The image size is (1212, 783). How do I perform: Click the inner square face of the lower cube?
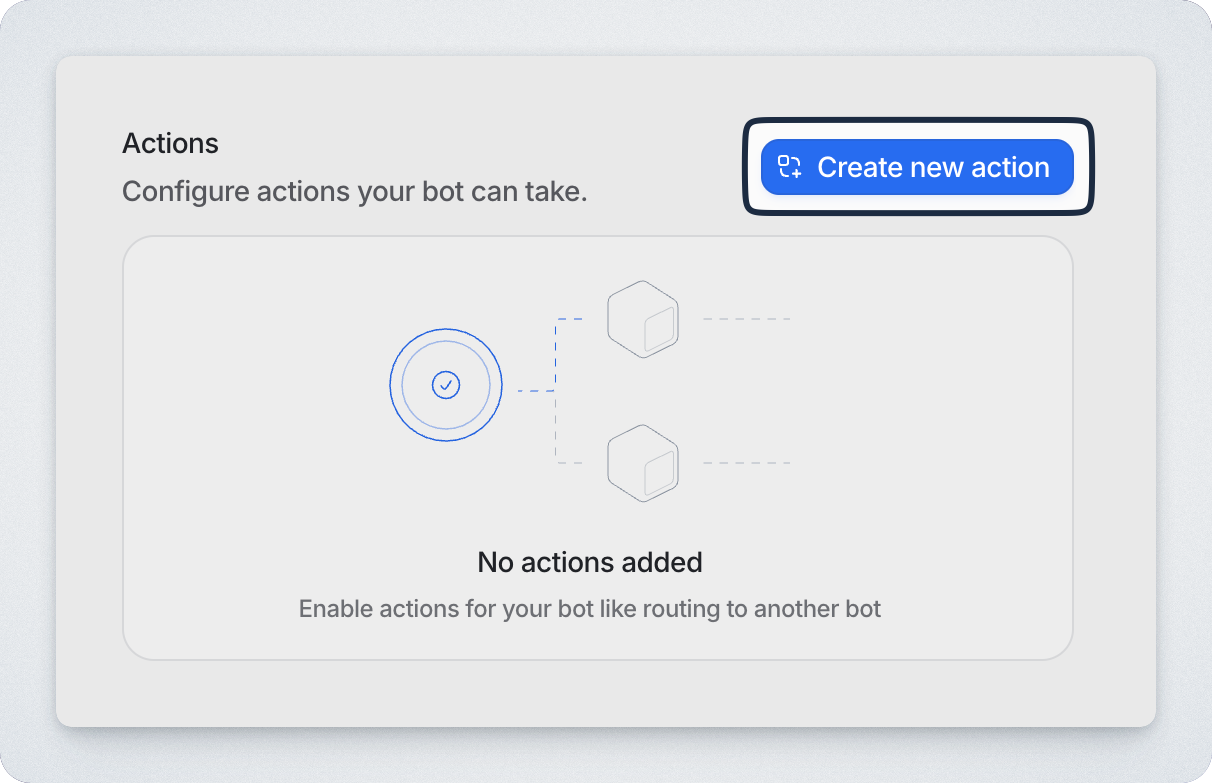(x=659, y=474)
